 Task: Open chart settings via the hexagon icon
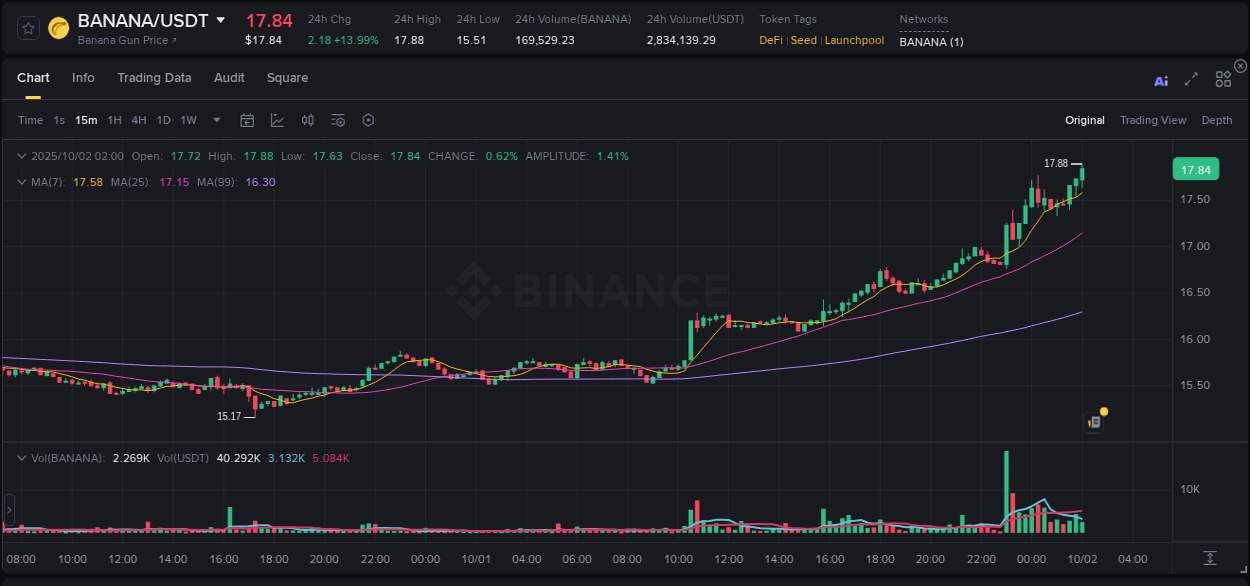point(368,119)
